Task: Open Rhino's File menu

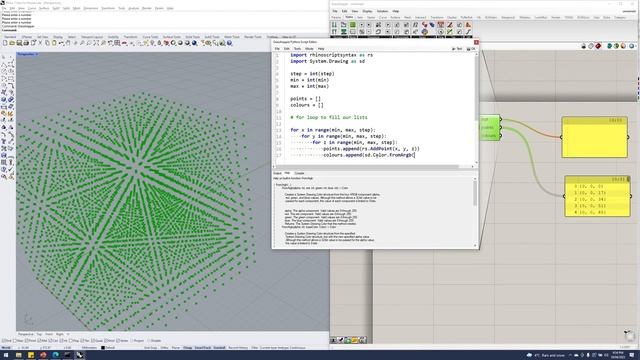Action: point(4,8)
